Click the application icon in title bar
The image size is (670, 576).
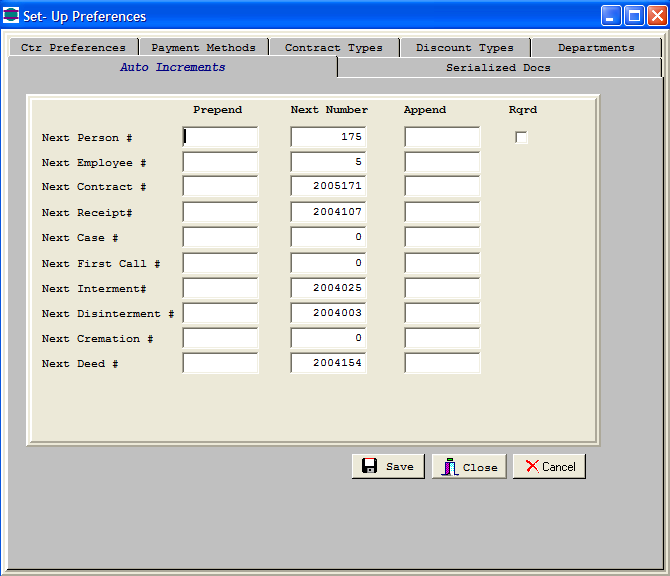12,16
